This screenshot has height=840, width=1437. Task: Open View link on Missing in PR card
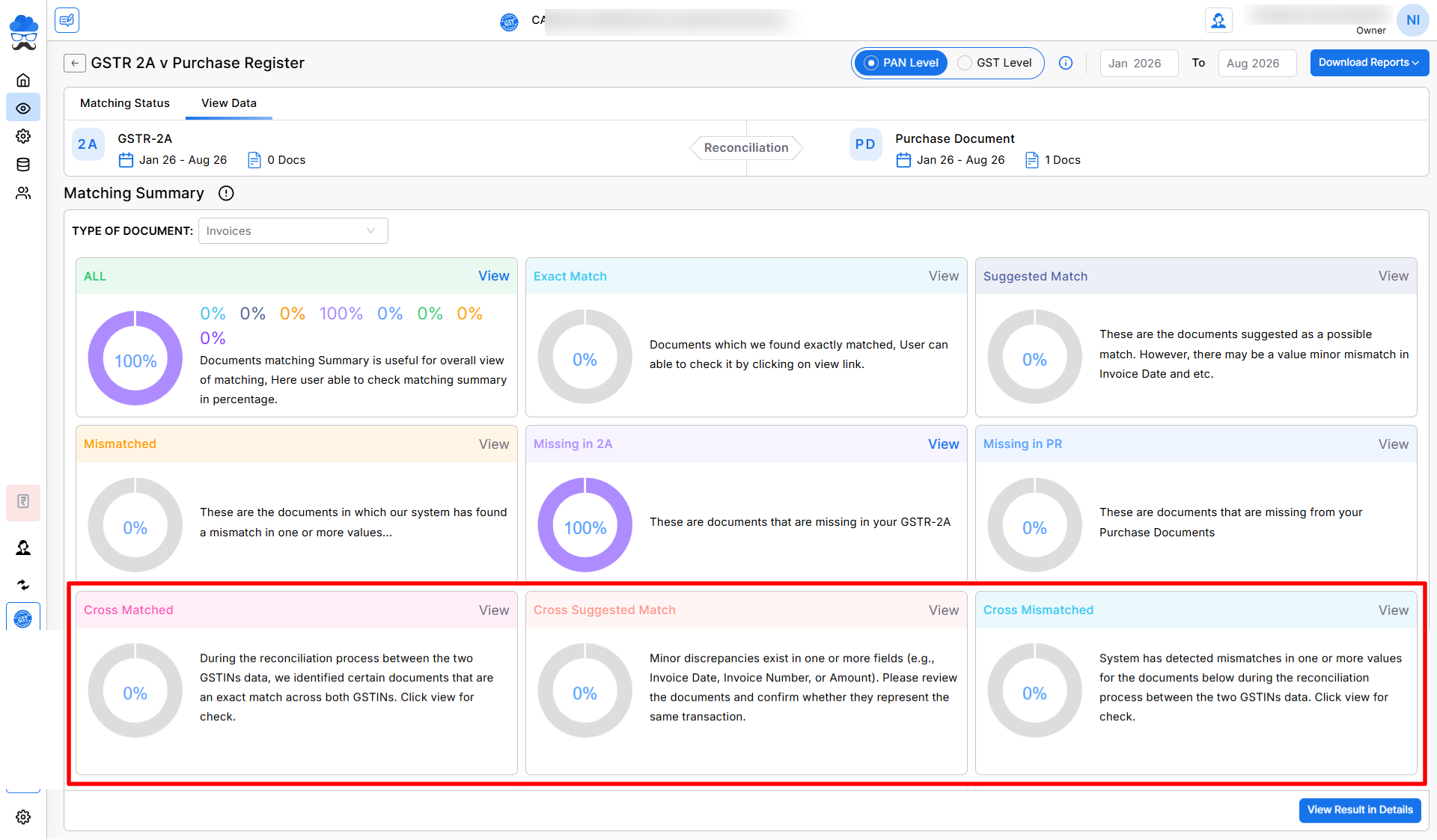1394,444
